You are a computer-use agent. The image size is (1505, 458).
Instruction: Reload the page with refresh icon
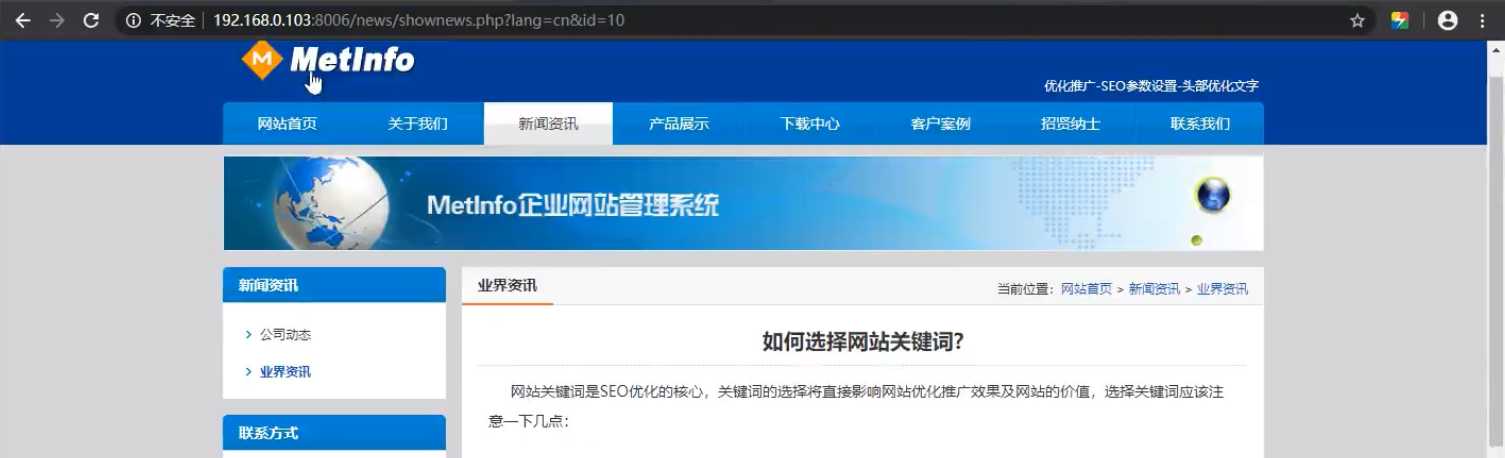point(91,20)
